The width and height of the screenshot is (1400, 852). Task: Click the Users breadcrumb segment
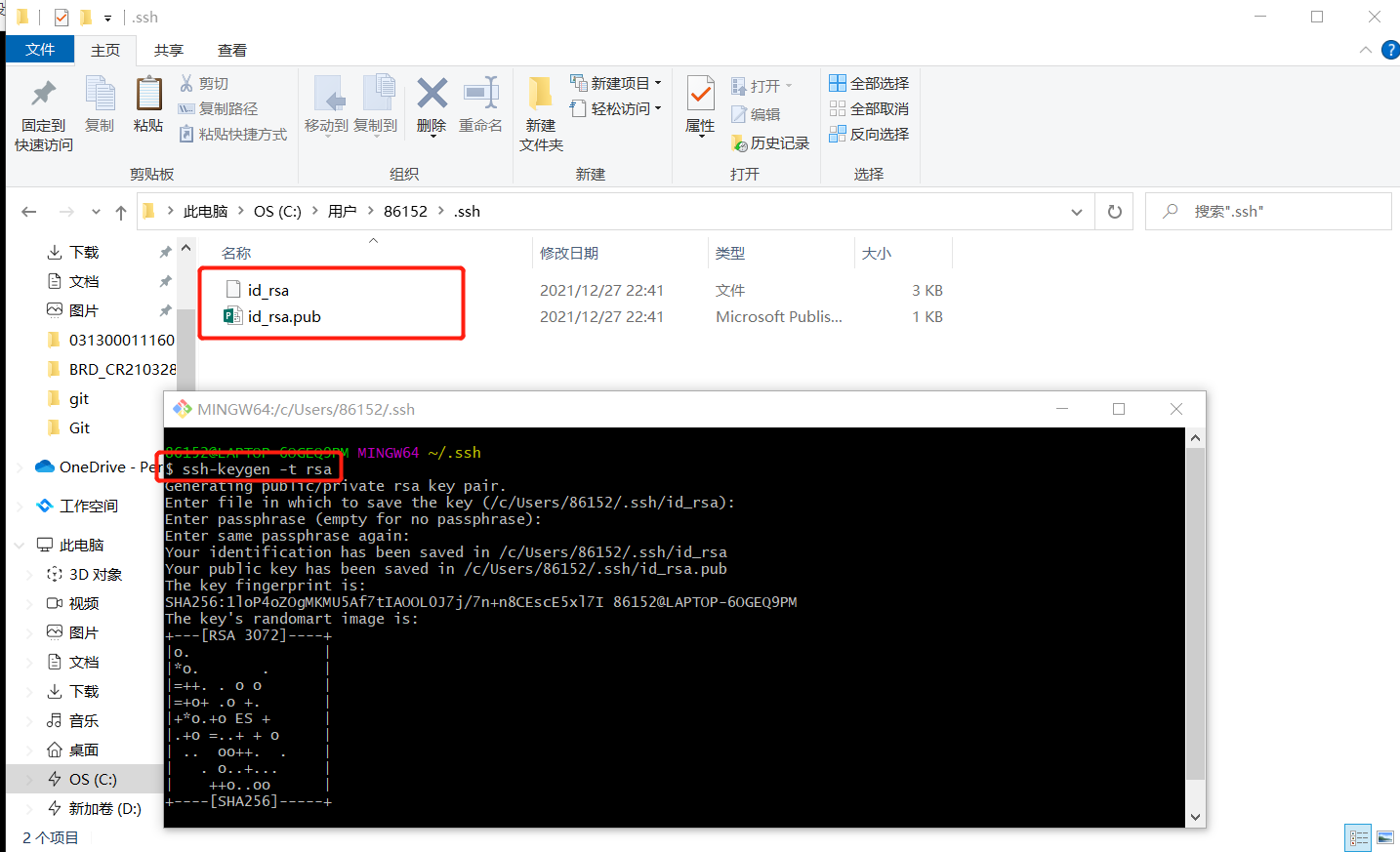click(343, 212)
